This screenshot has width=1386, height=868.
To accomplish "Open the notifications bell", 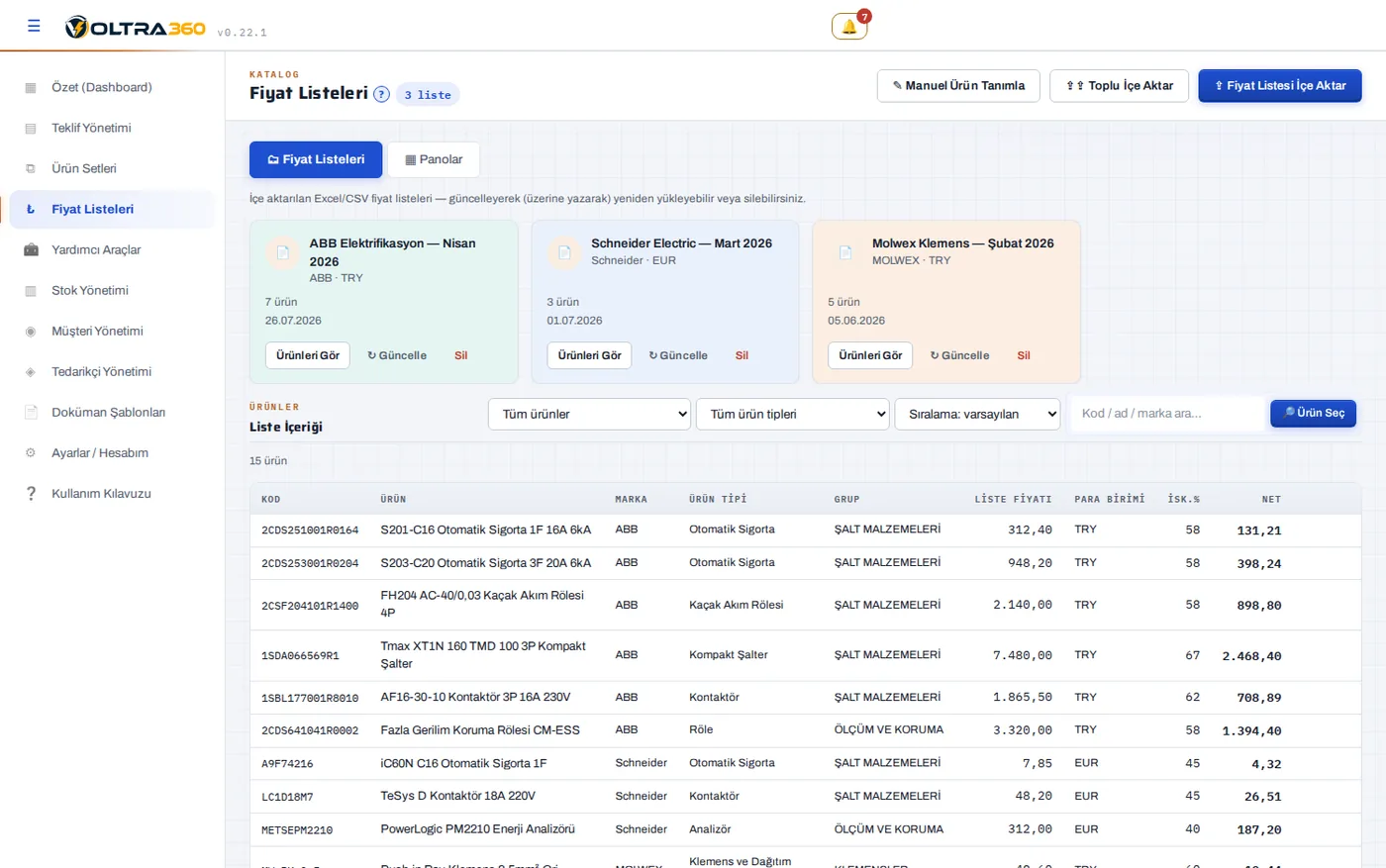I will 849,27.
